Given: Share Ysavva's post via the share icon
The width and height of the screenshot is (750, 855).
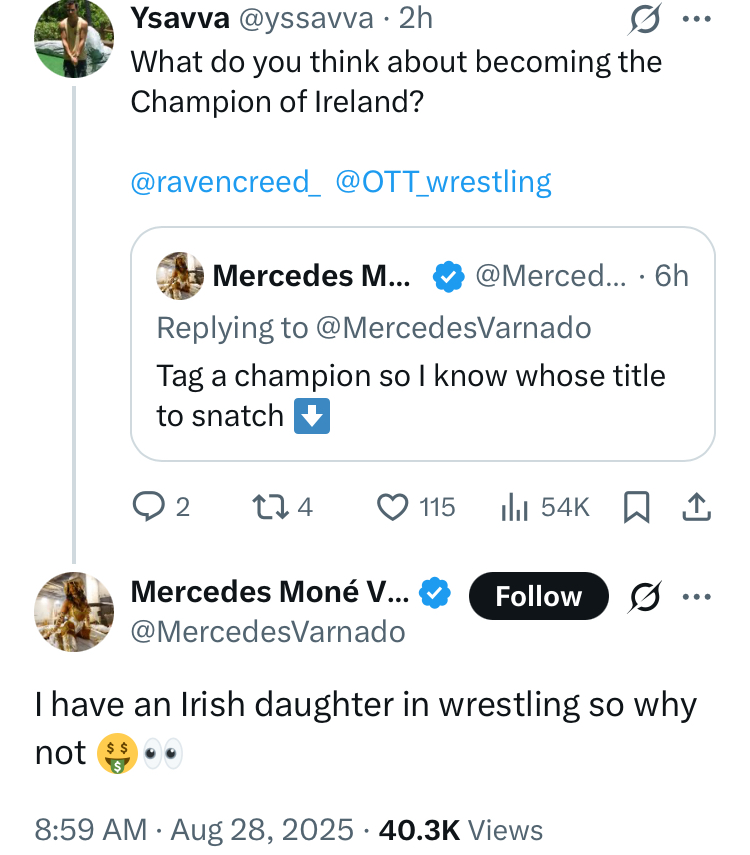Looking at the screenshot, I should click(x=695, y=508).
